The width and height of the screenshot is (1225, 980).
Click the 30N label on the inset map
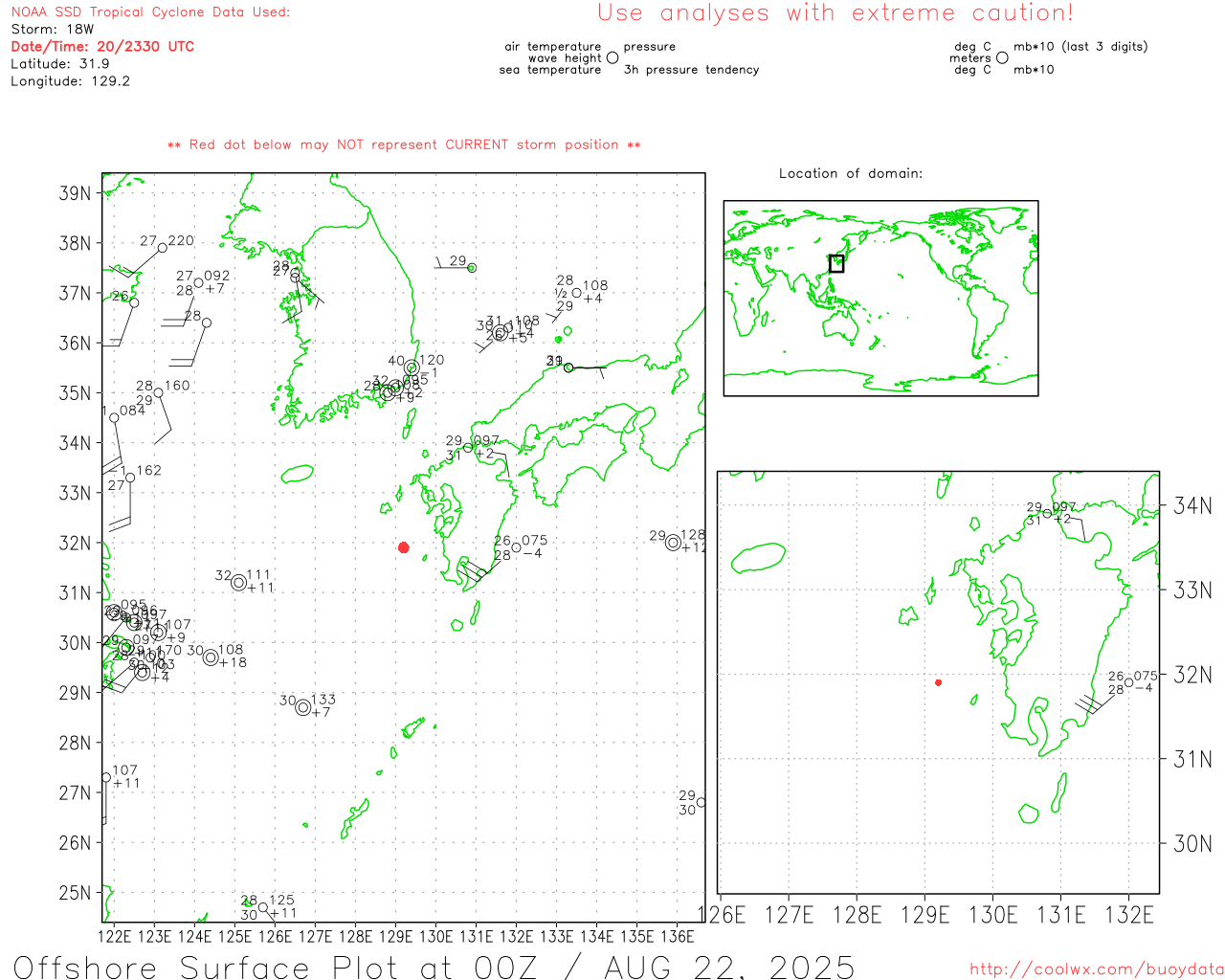pyautogui.click(x=1192, y=843)
